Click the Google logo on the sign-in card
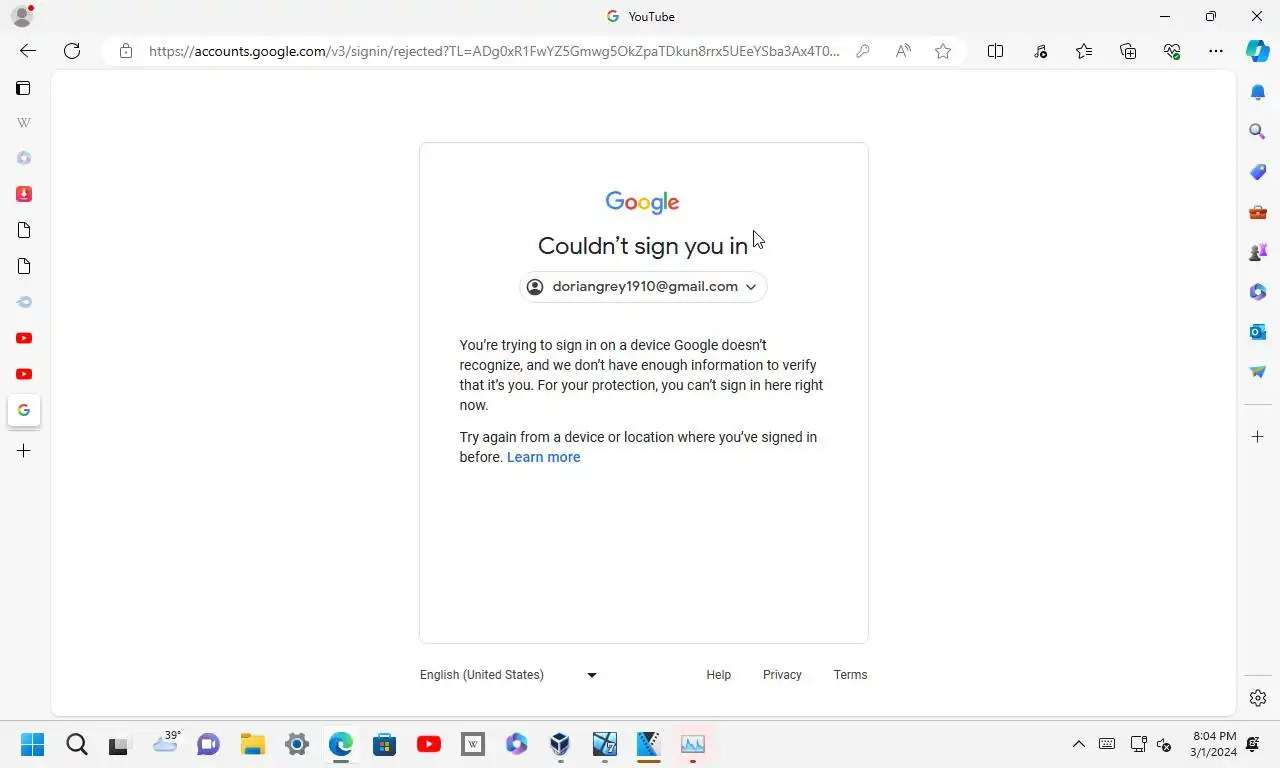Screen dimensions: 1280x768 pos(643,202)
